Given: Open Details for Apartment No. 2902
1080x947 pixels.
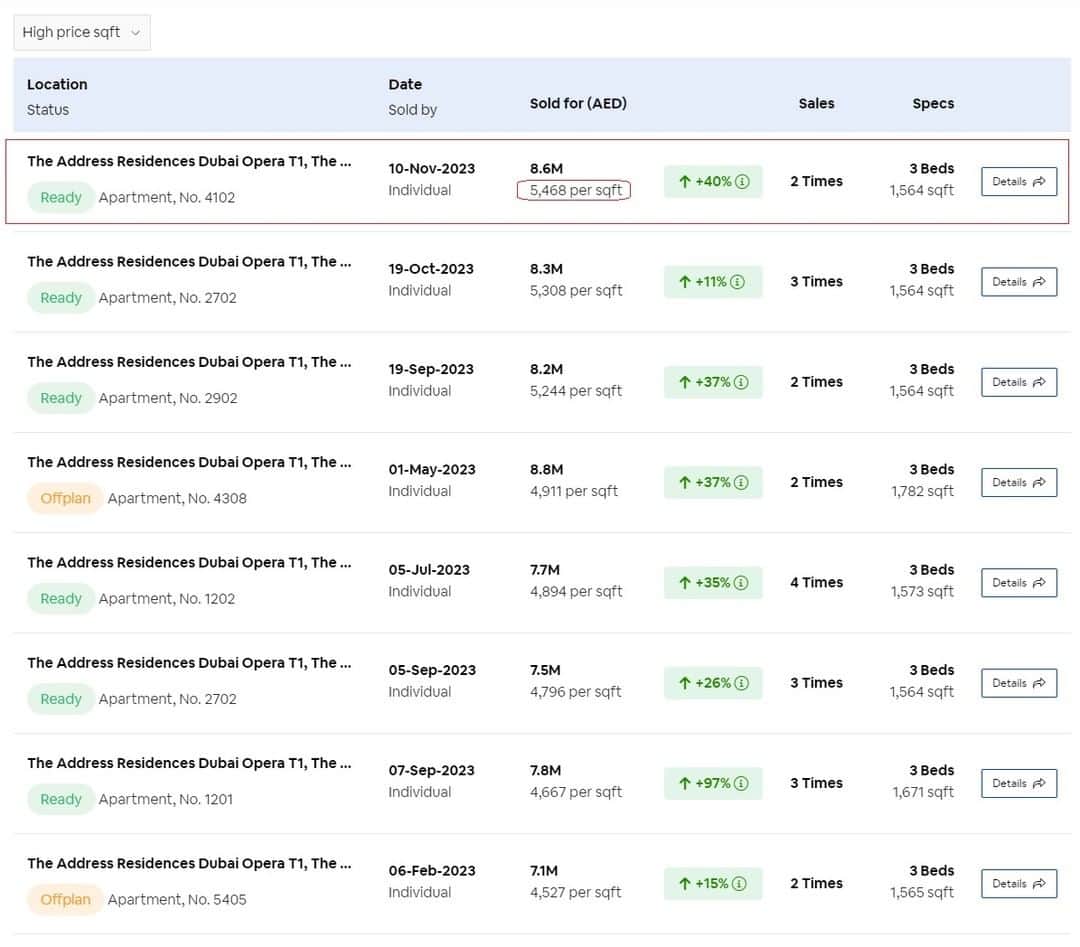Looking at the screenshot, I should pos(1019,382).
